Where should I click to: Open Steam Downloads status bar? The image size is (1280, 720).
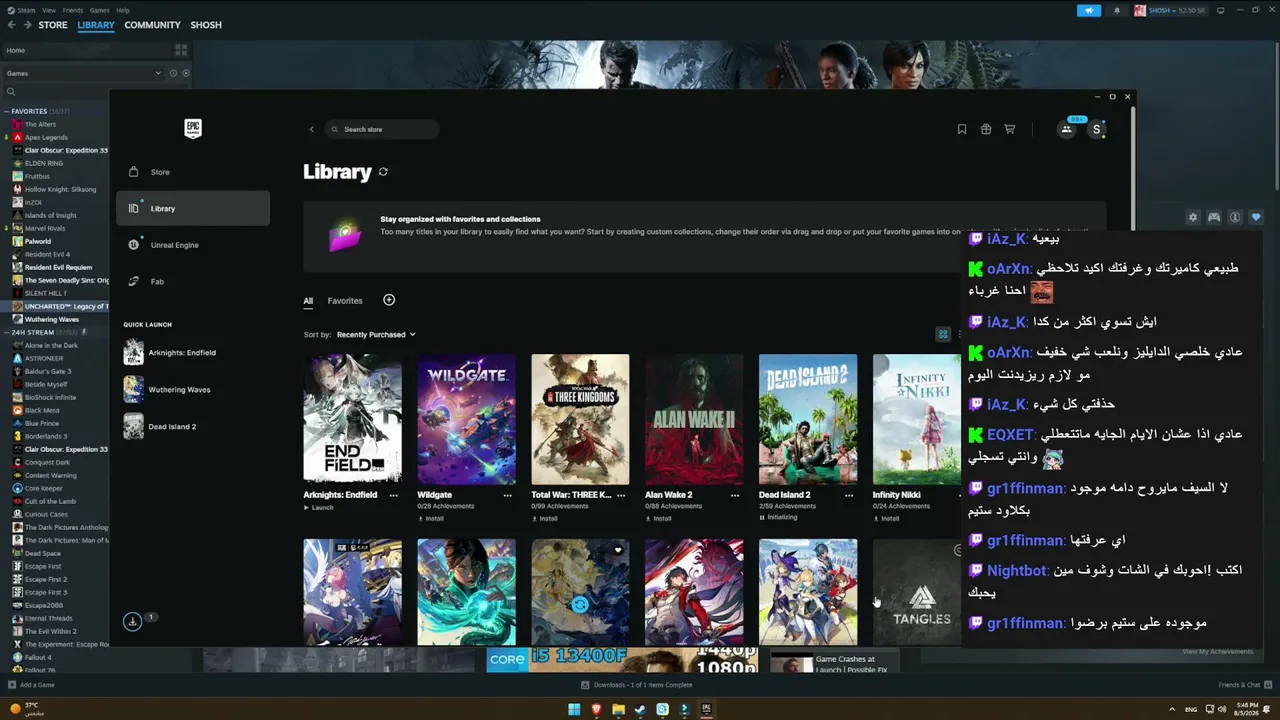coord(636,685)
